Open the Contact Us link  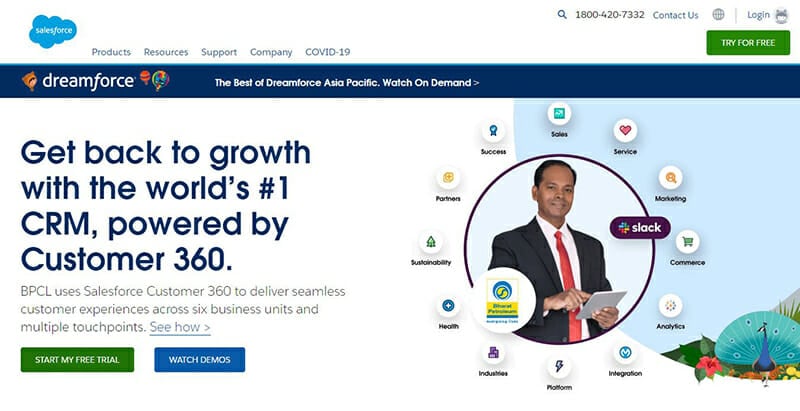676,15
